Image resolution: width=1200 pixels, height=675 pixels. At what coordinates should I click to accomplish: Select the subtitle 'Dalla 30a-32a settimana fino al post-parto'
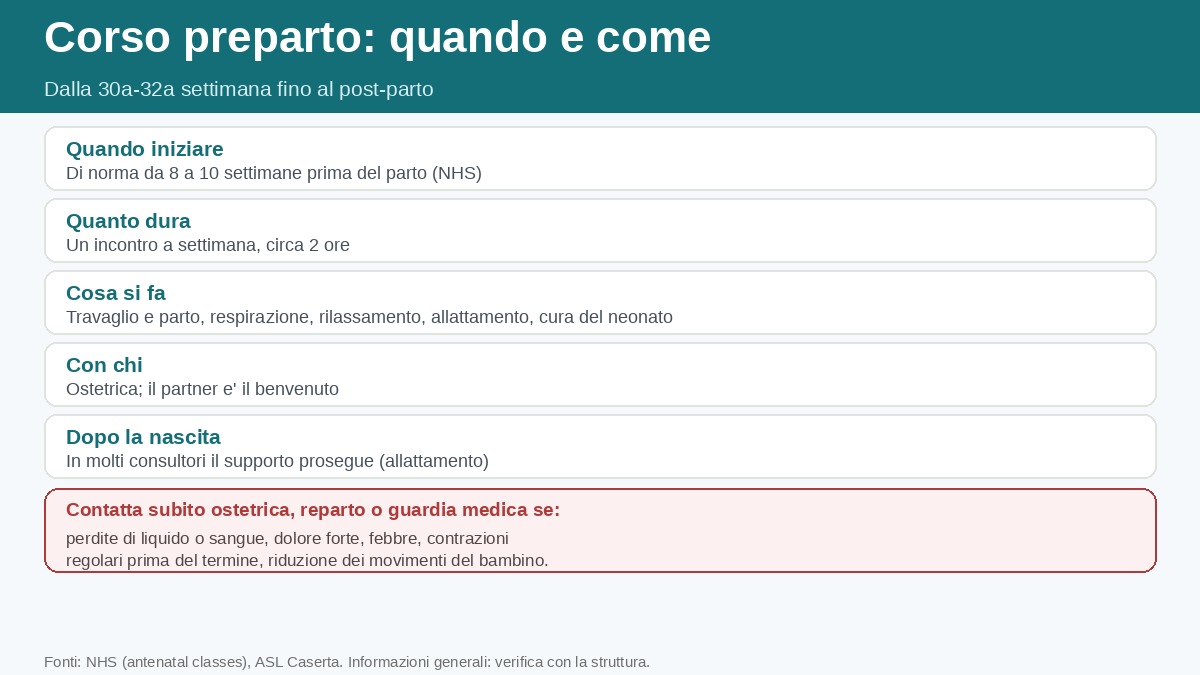[238, 89]
